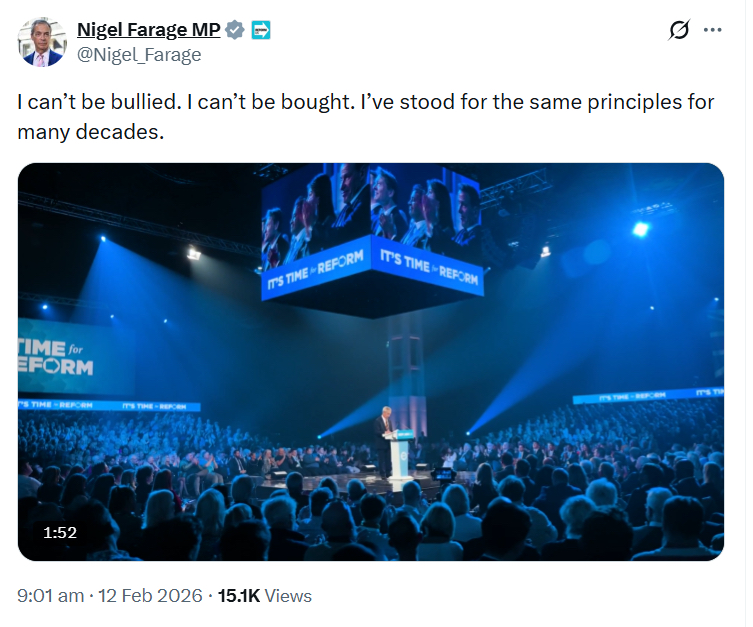
Task: Click the Nigel Farage MP display name
Action: [x=148, y=30]
